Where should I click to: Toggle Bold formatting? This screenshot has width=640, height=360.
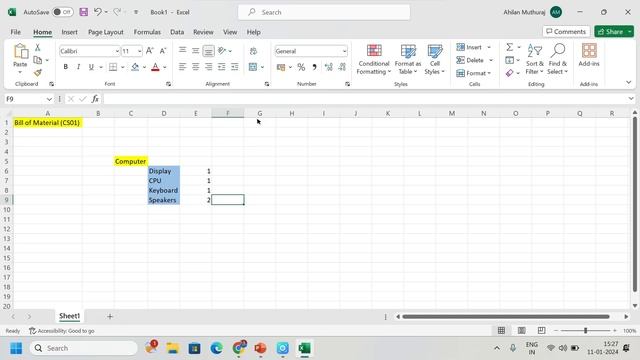tap(65, 67)
